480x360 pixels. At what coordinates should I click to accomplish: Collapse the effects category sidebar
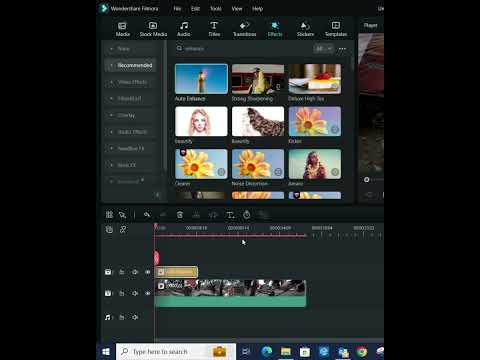point(158,195)
